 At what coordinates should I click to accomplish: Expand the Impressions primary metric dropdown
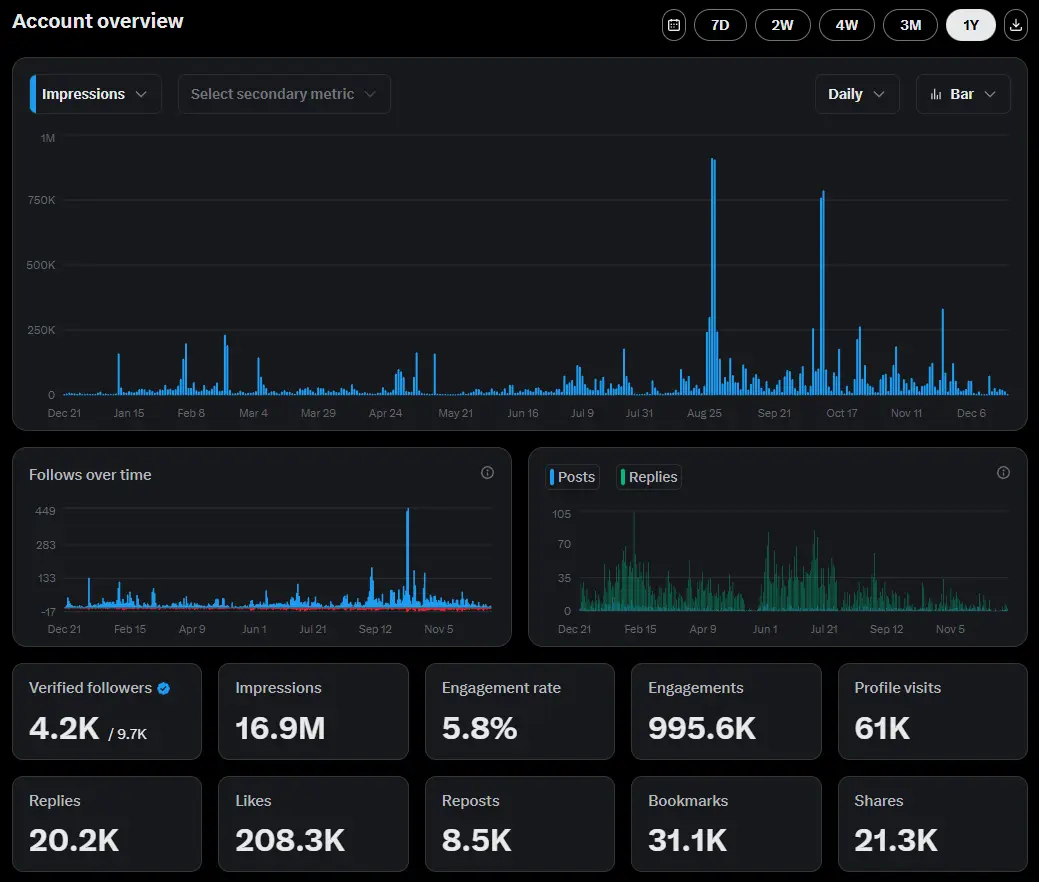coord(96,94)
